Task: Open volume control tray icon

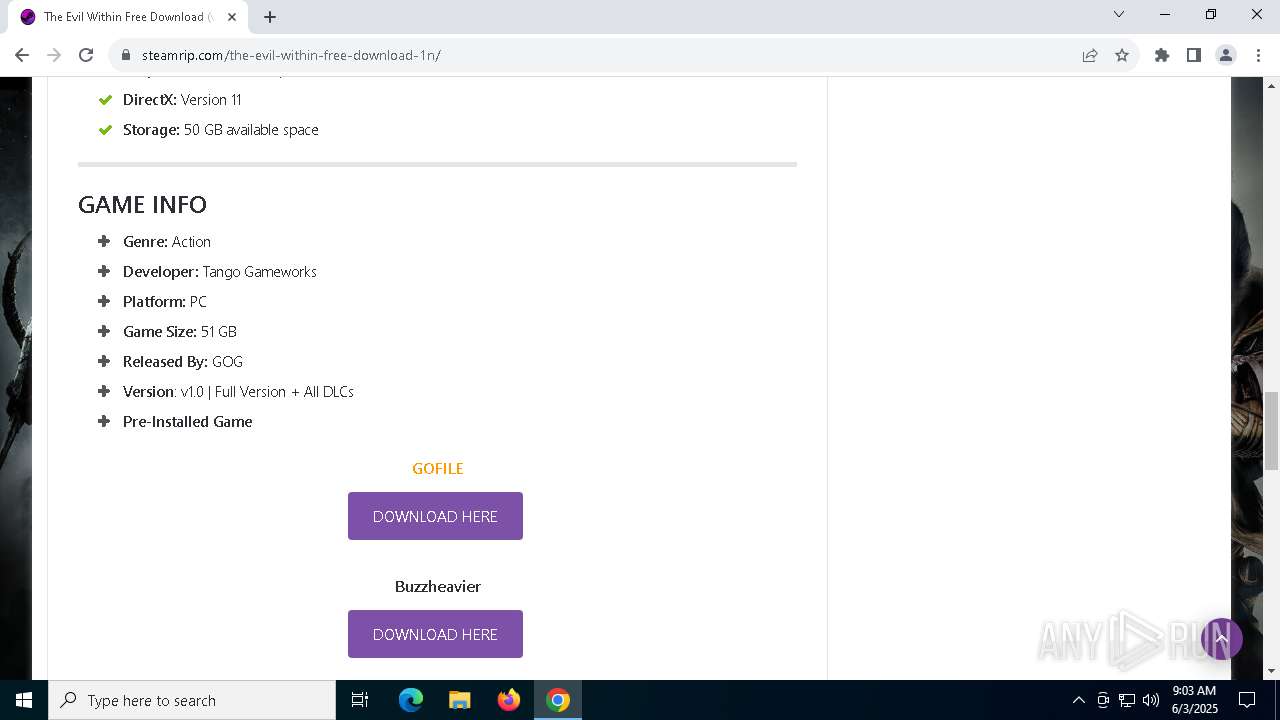Action: pos(1151,700)
